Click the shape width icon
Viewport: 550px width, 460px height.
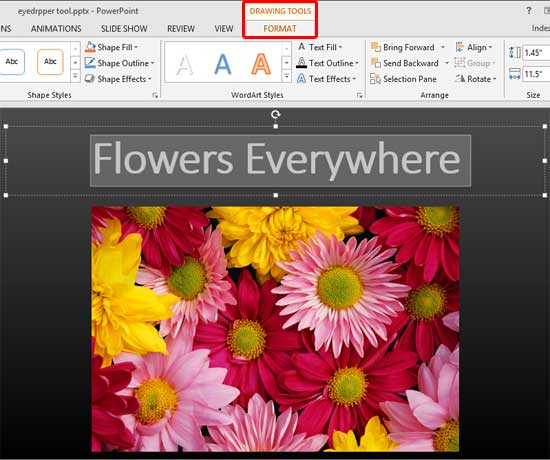coord(515,74)
